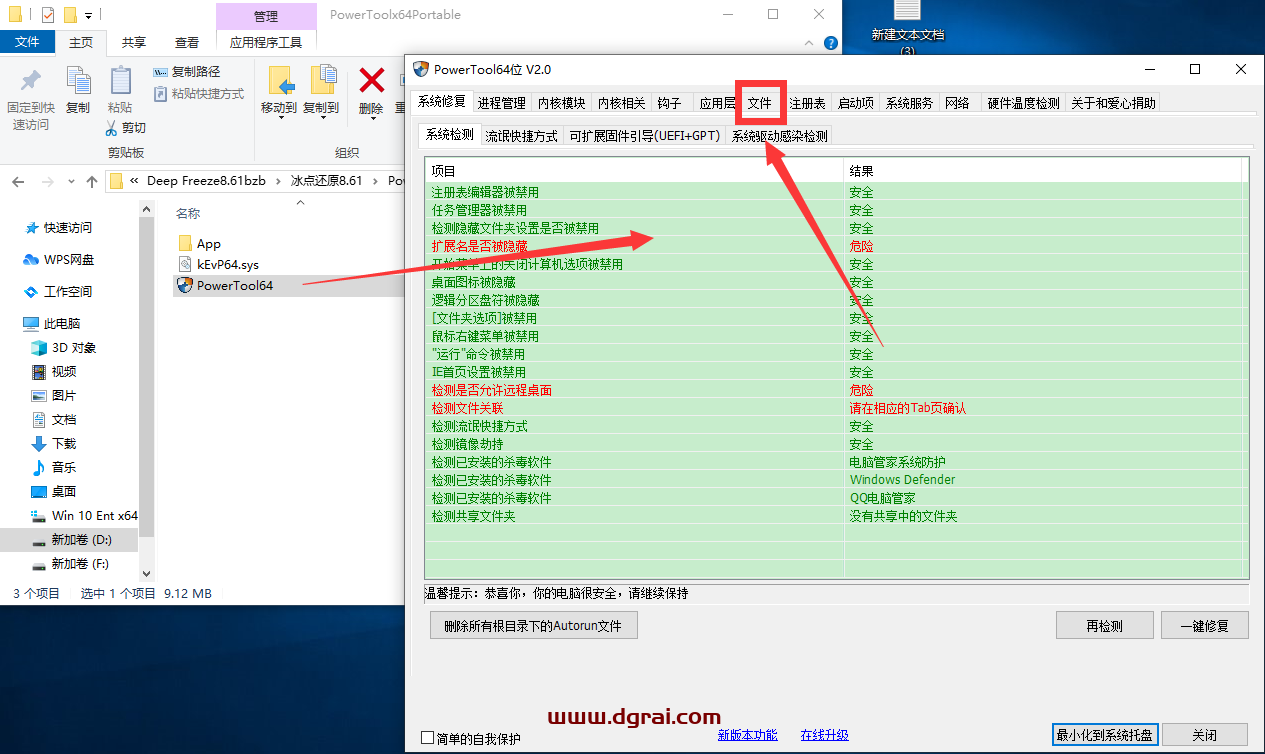
Task: Click the Explorer forward navigation arrow
Action: [x=47, y=181]
